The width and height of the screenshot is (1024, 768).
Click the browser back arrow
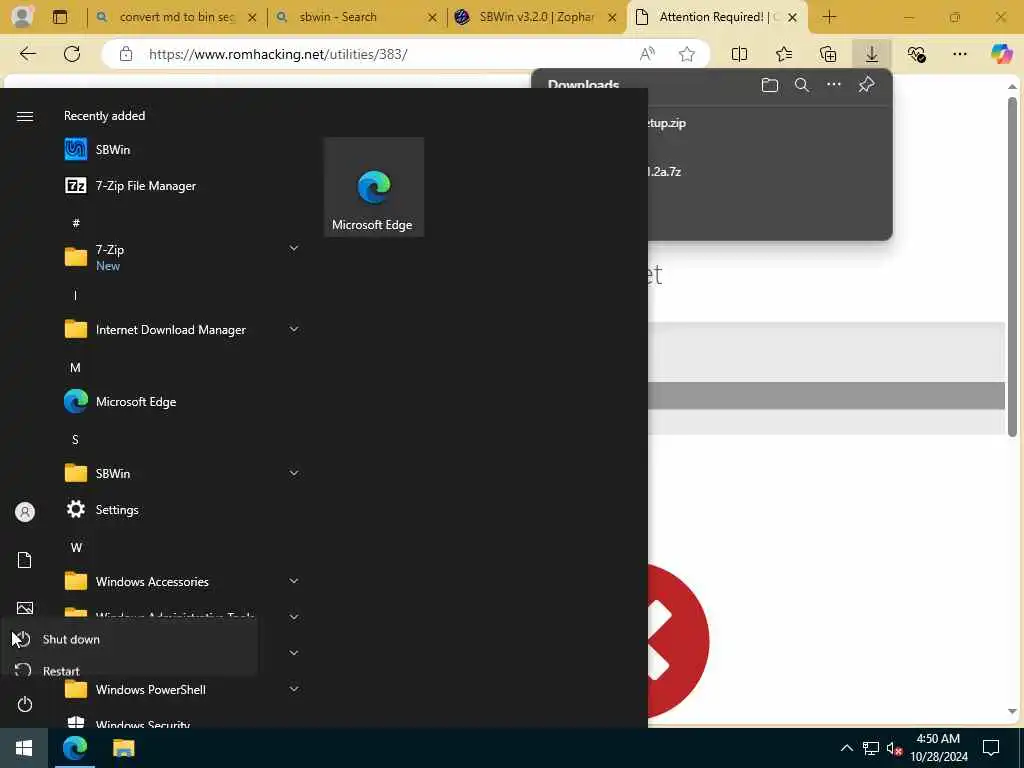(27, 54)
